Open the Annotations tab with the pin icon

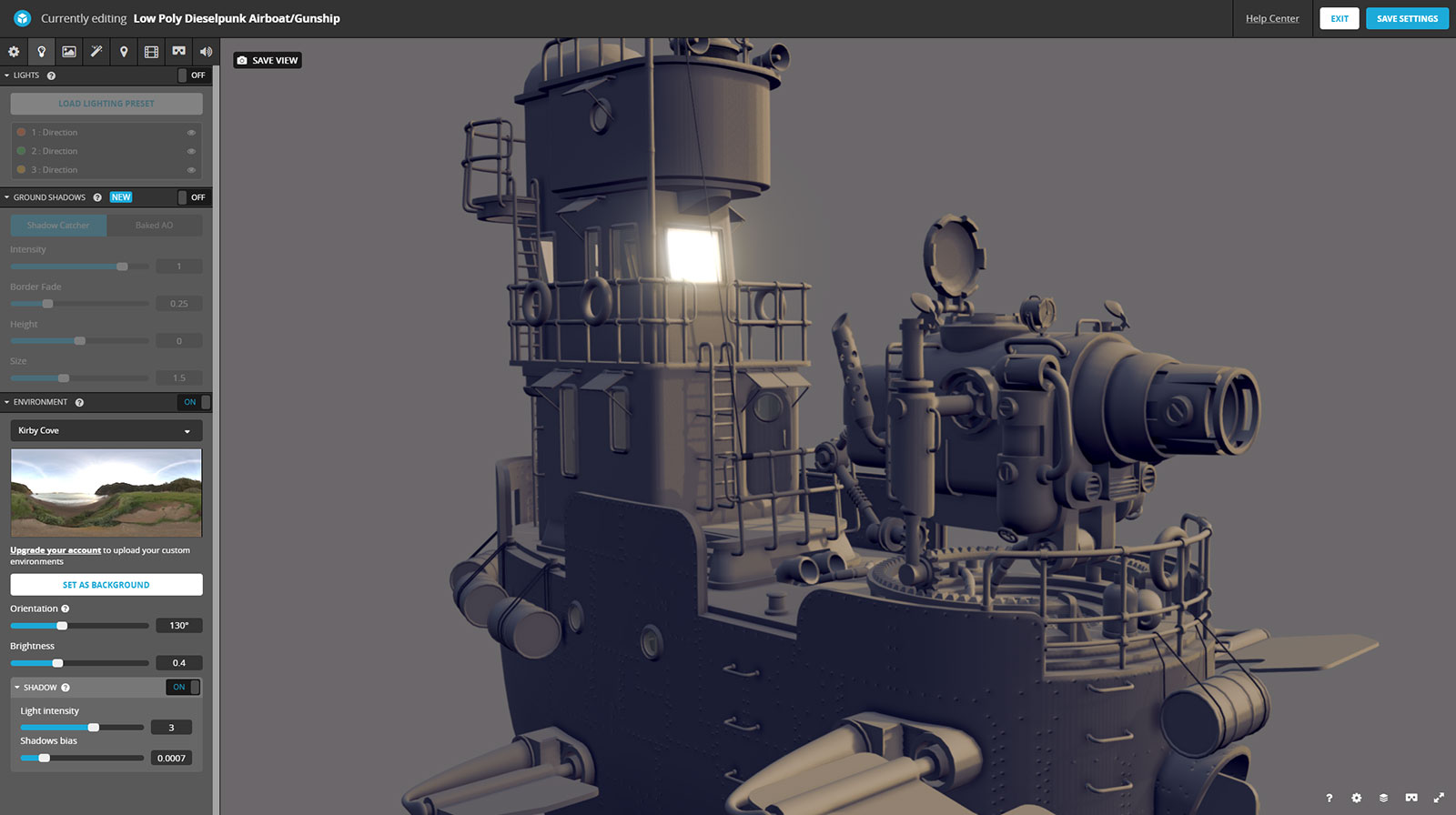pyautogui.click(x=124, y=52)
